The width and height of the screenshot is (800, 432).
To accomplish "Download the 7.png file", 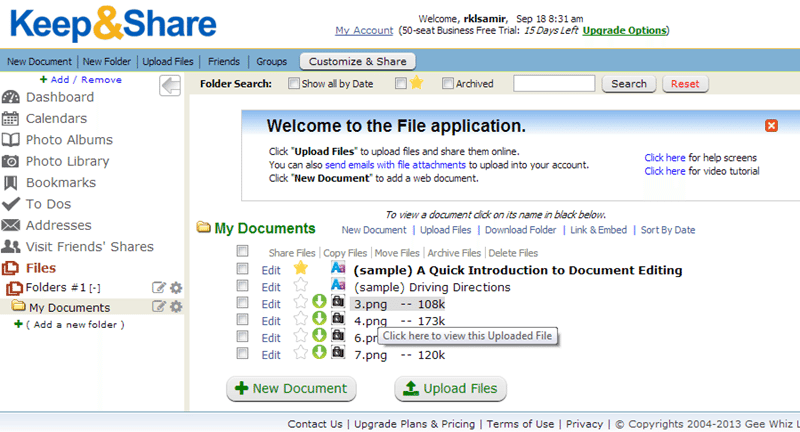I will point(319,352).
